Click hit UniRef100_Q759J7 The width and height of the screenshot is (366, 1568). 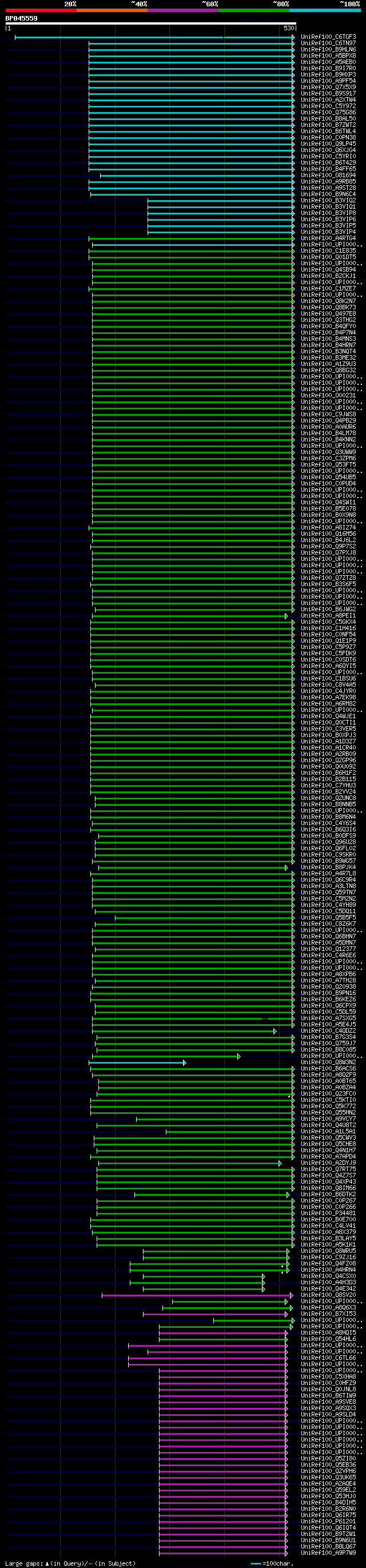point(328,1044)
